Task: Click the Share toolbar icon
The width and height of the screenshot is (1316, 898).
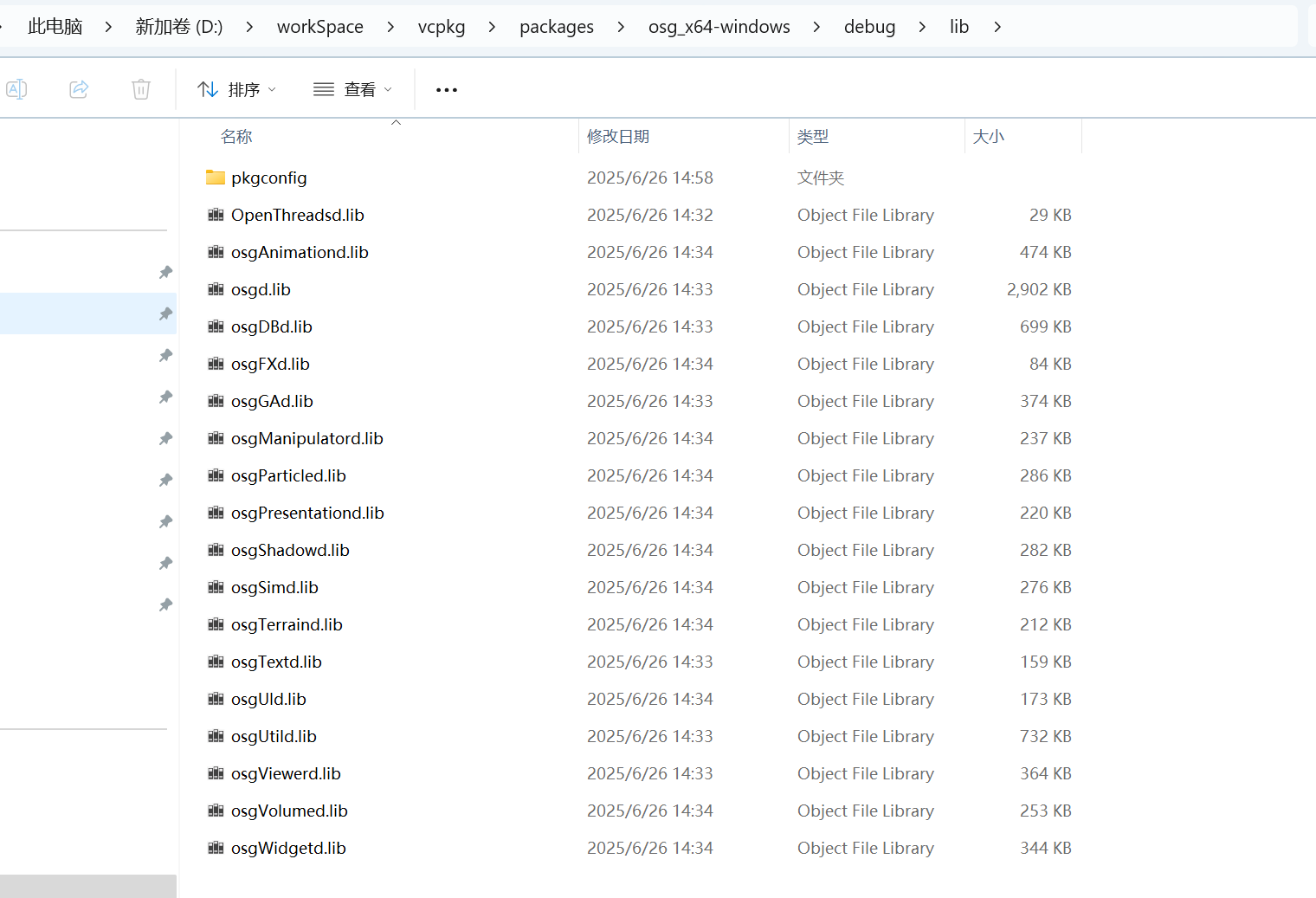Action: [x=79, y=89]
